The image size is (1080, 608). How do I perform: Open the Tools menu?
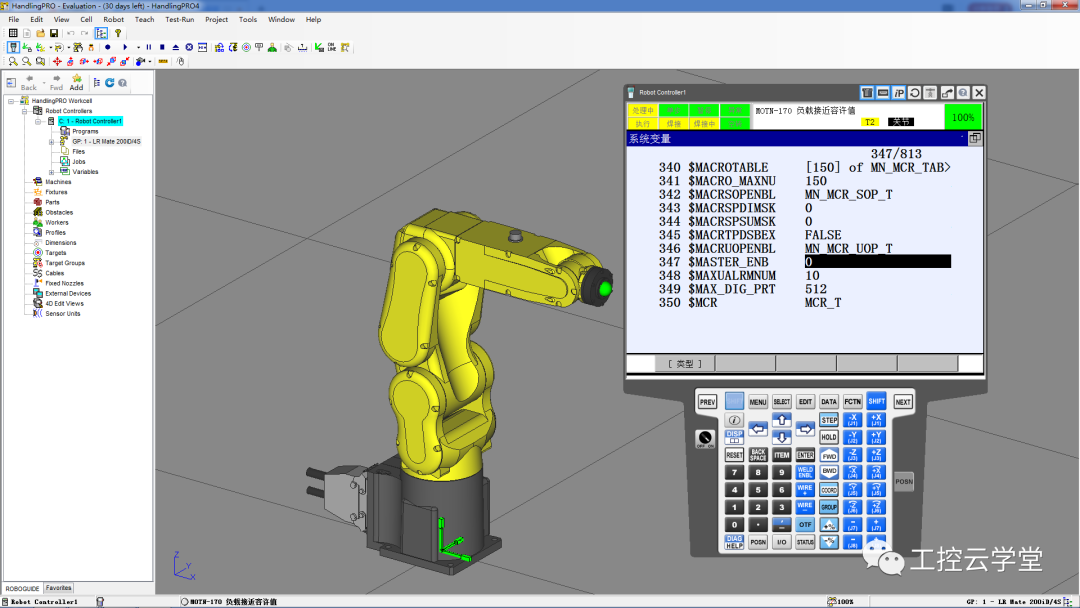pos(248,19)
